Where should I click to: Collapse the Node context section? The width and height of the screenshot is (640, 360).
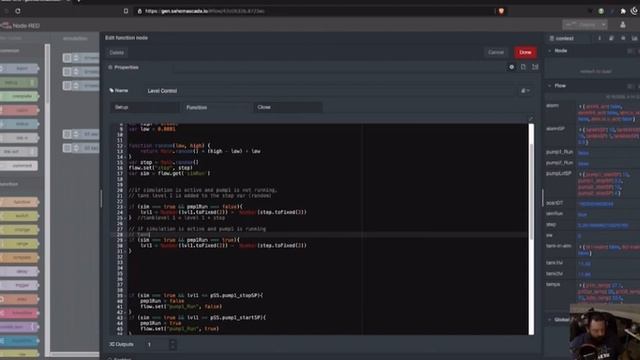pyautogui.click(x=550, y=51)
